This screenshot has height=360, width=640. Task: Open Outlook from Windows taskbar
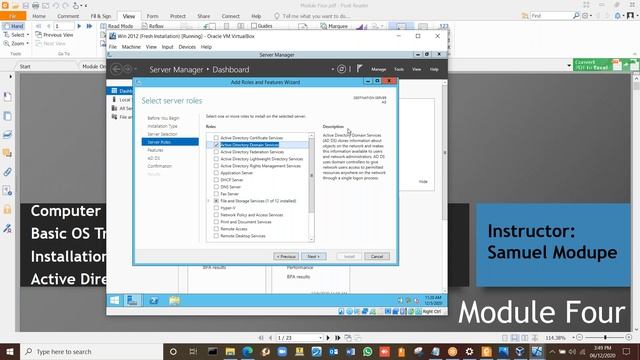pos(333,351)
